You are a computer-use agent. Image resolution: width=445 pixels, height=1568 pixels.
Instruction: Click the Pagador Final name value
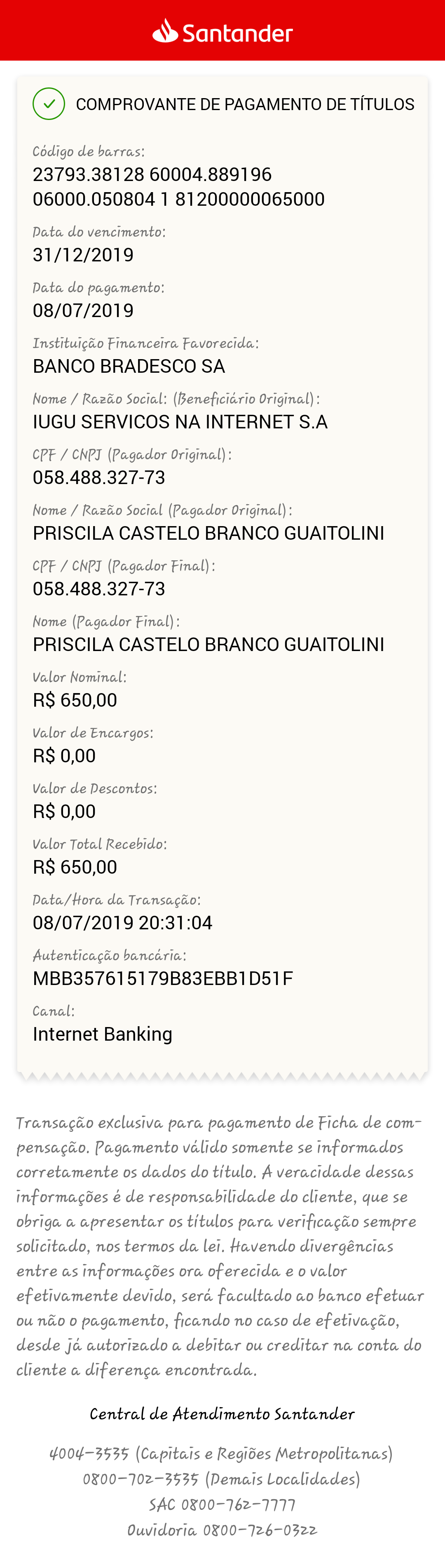pyautogui.click(x=208, y=644)
